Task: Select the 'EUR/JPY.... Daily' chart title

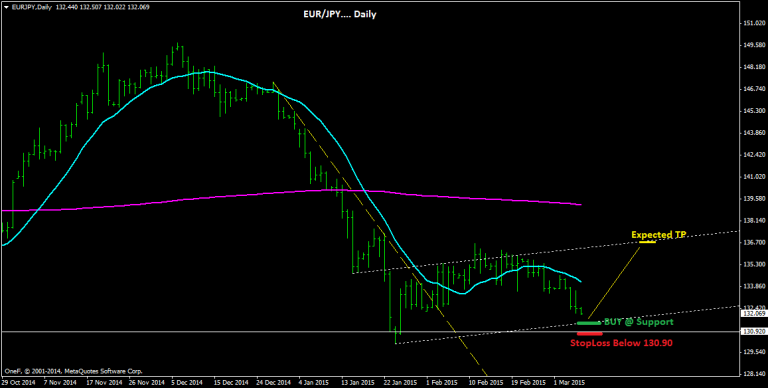Action: click(x=339, y=15)
